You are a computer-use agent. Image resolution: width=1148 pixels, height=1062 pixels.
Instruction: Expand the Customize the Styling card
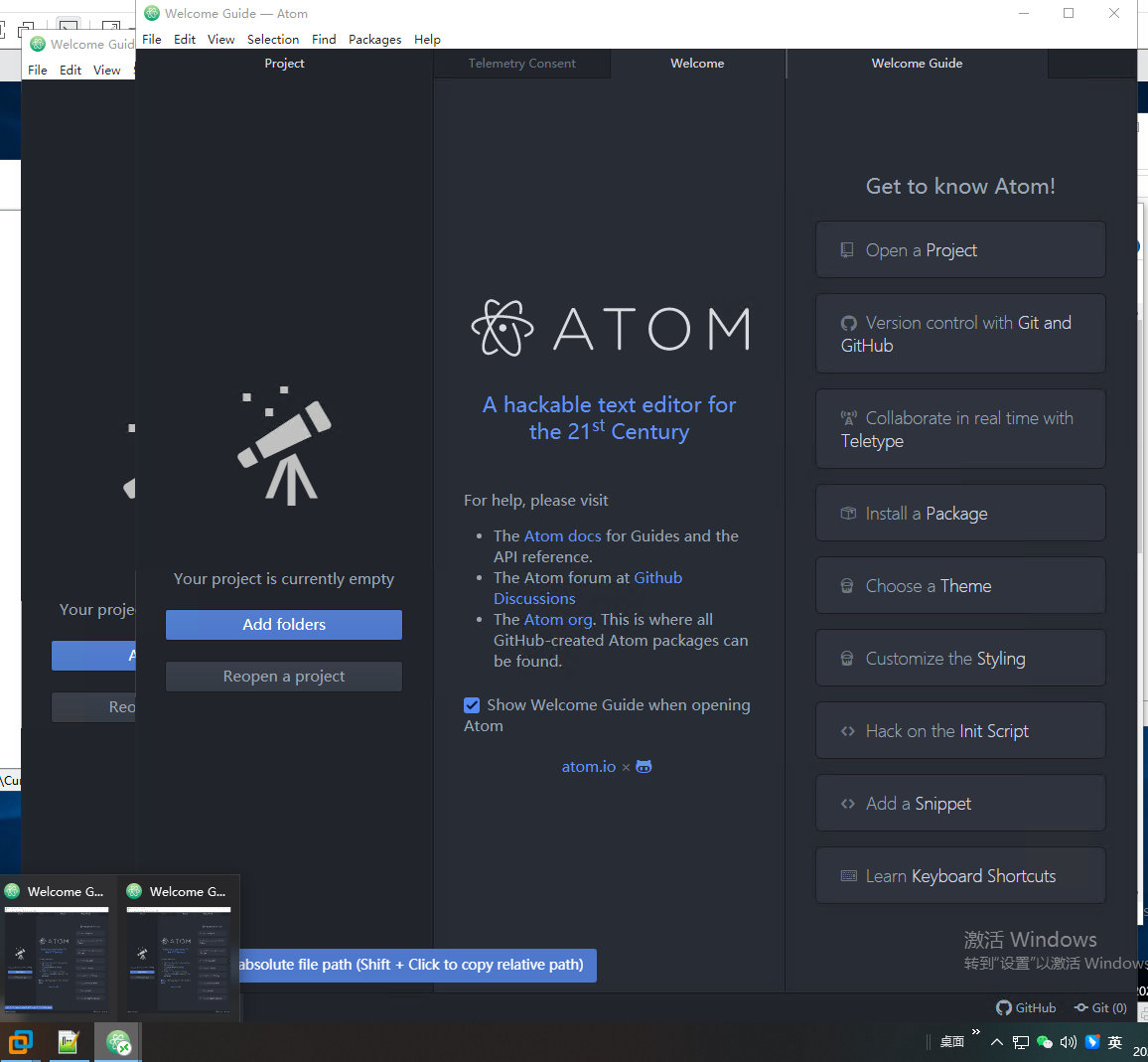960,659
